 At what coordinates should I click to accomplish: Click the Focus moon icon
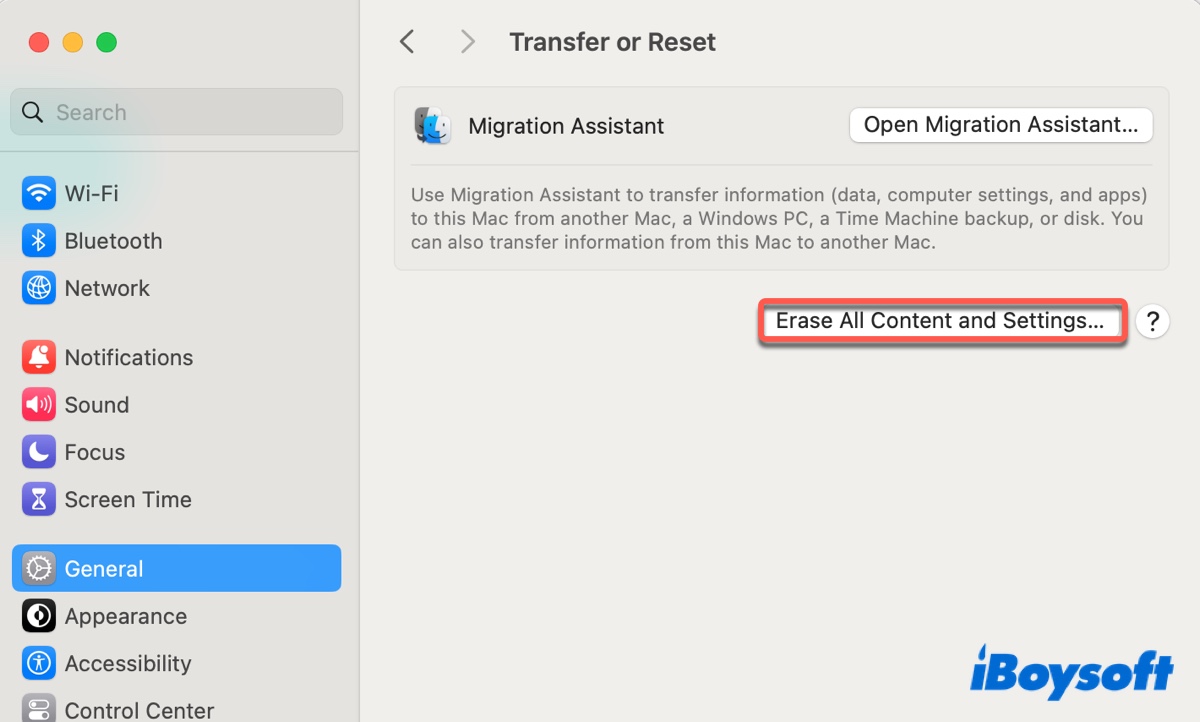(x=39, y=452)
